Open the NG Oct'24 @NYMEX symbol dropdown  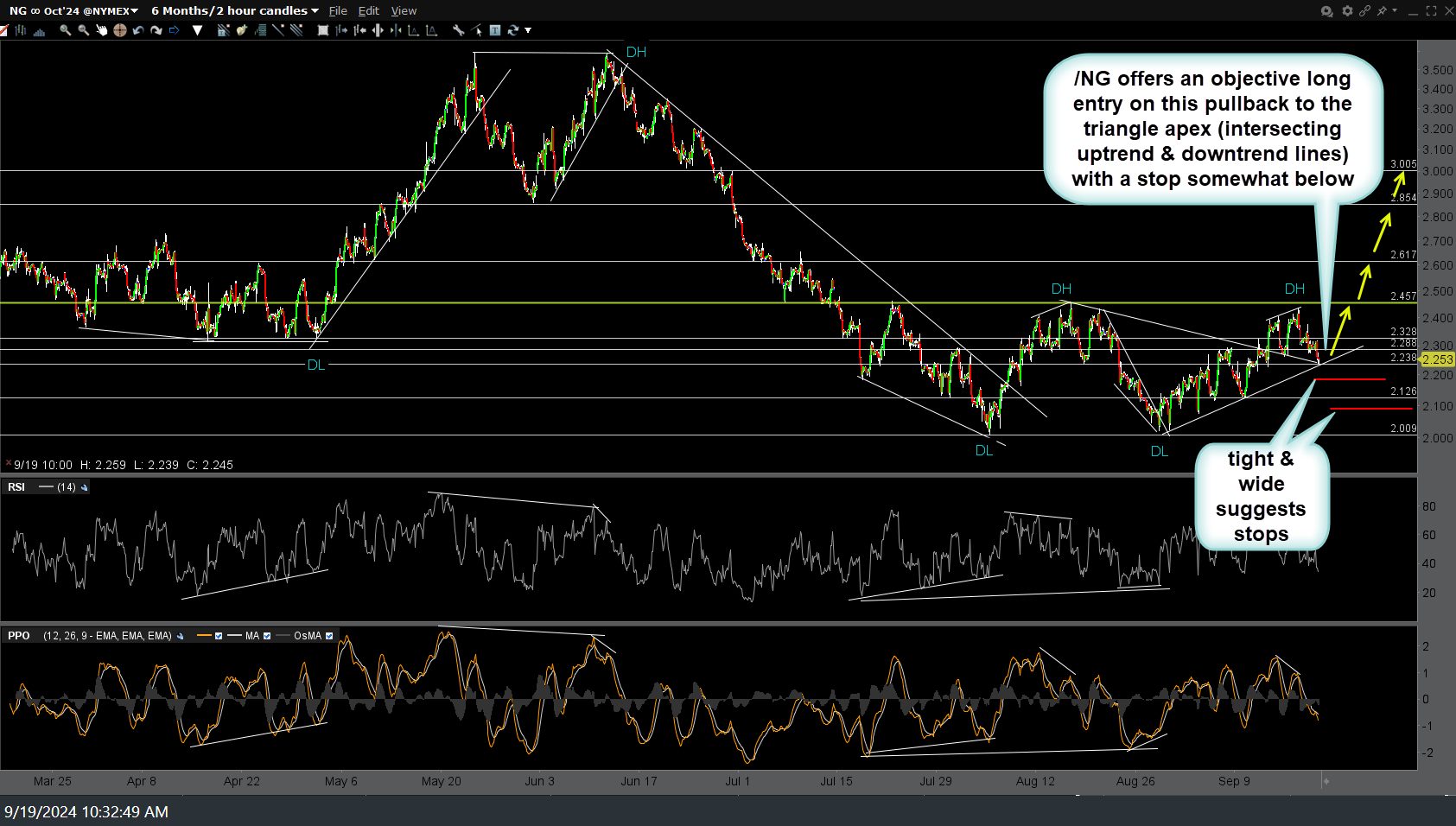click(73, 10)
